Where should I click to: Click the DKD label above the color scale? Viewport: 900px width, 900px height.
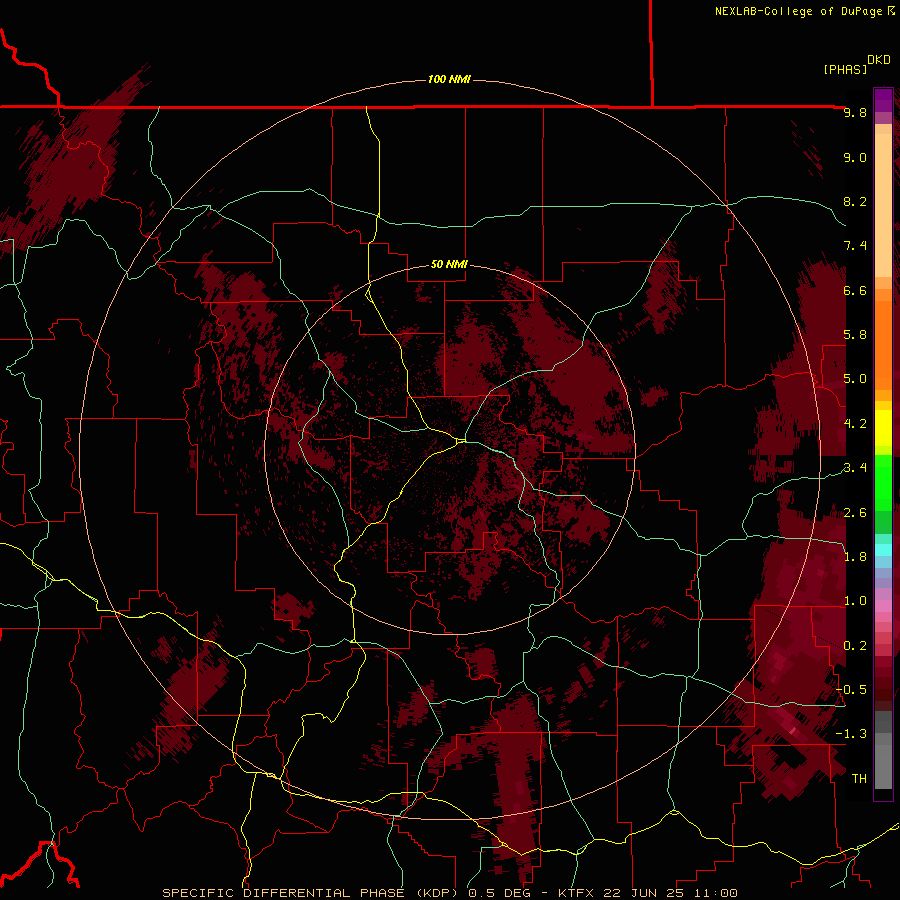(x=879, y=60)
